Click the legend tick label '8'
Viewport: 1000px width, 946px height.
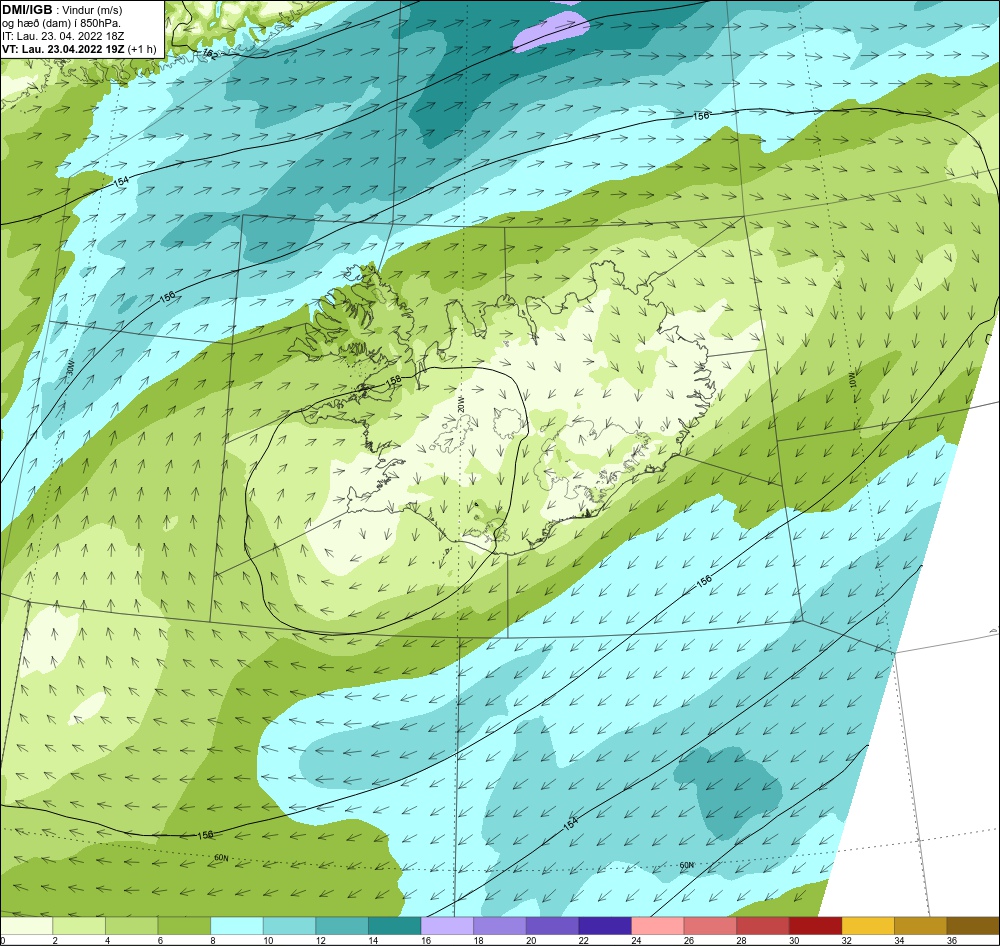[x=213, y=940]
